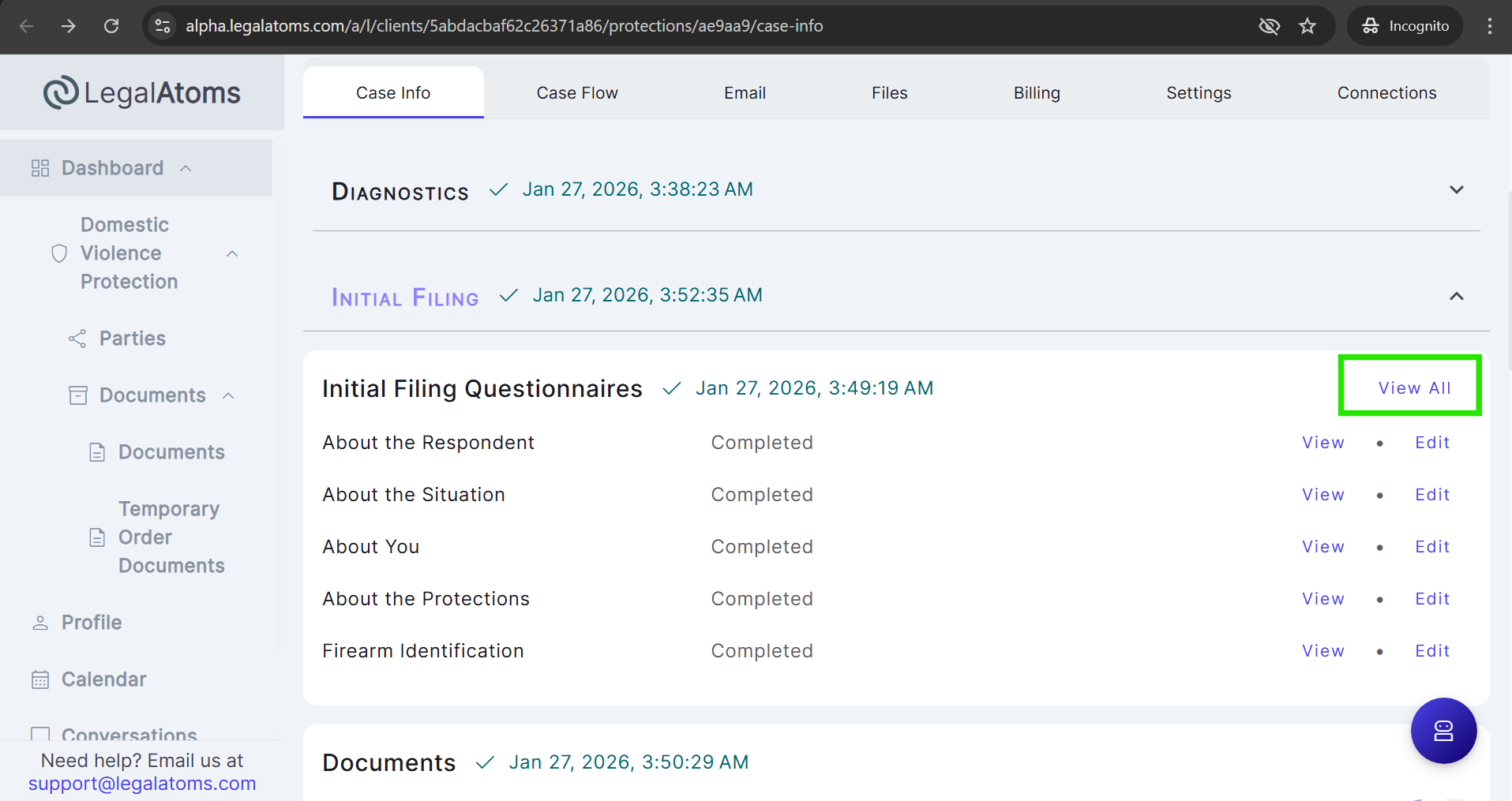This screenshot has width=1512, height=801.
Task: Click the browser address bar URL
Action: click(504, 26)
